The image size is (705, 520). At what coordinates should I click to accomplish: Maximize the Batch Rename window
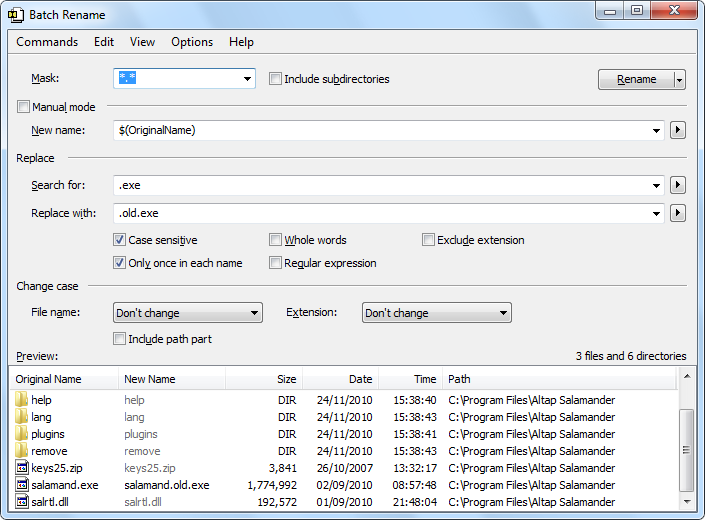click(637, 11)
